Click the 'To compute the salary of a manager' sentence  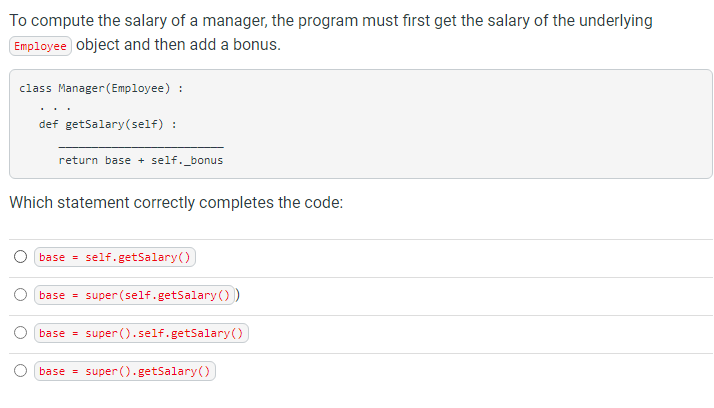click(x=330, y=21)
